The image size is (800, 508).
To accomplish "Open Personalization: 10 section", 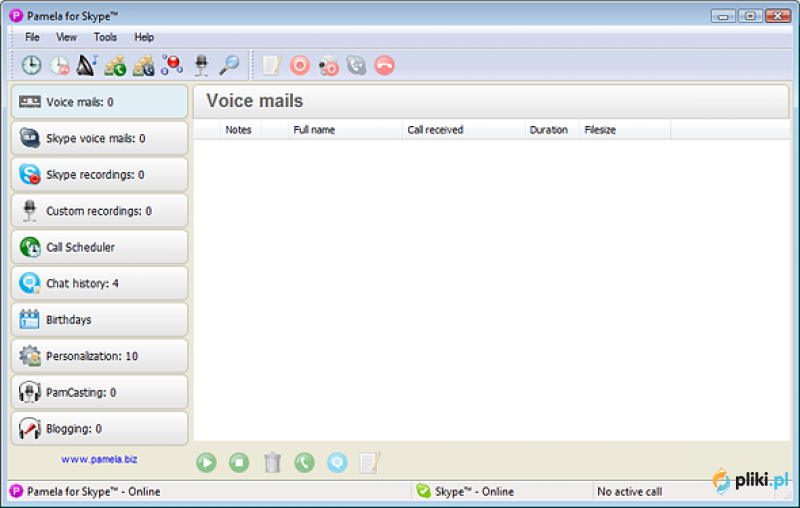I will click(99, 356).
